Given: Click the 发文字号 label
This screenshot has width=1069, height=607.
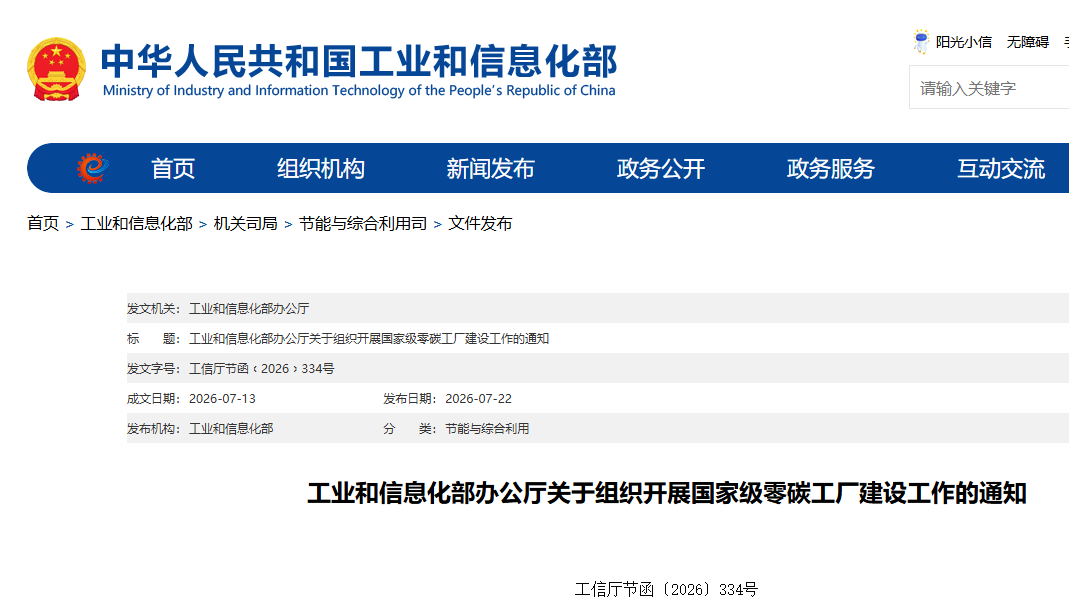Looking at the screenshot, I should 153,369.
